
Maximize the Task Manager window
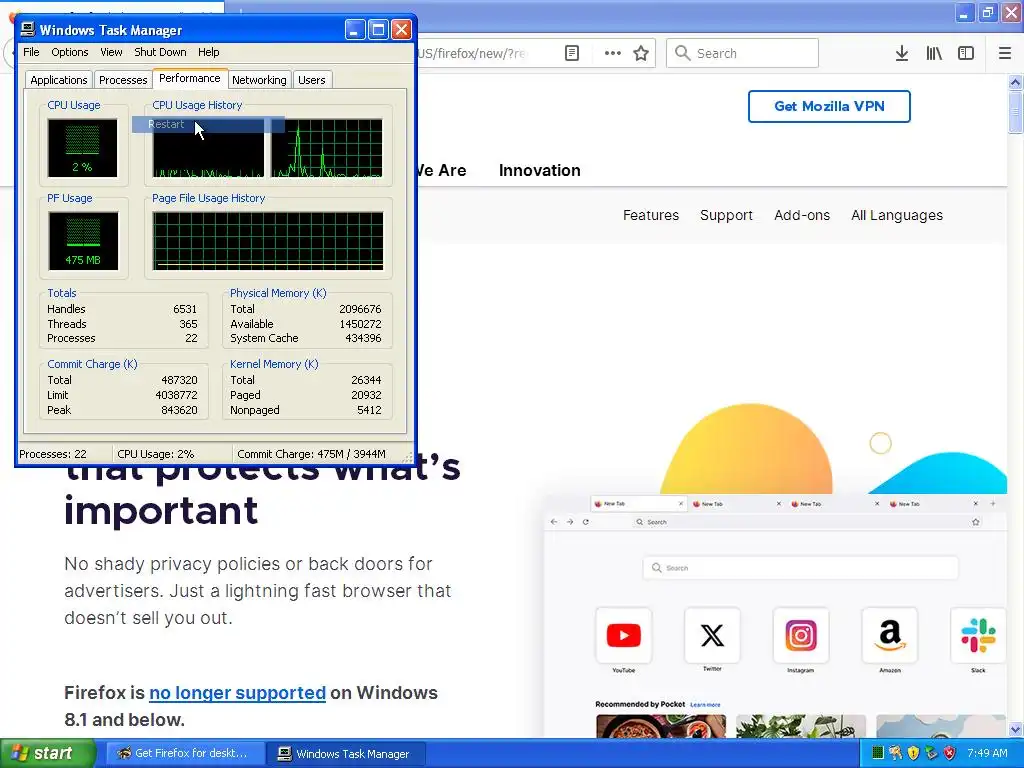coord(378,29)
